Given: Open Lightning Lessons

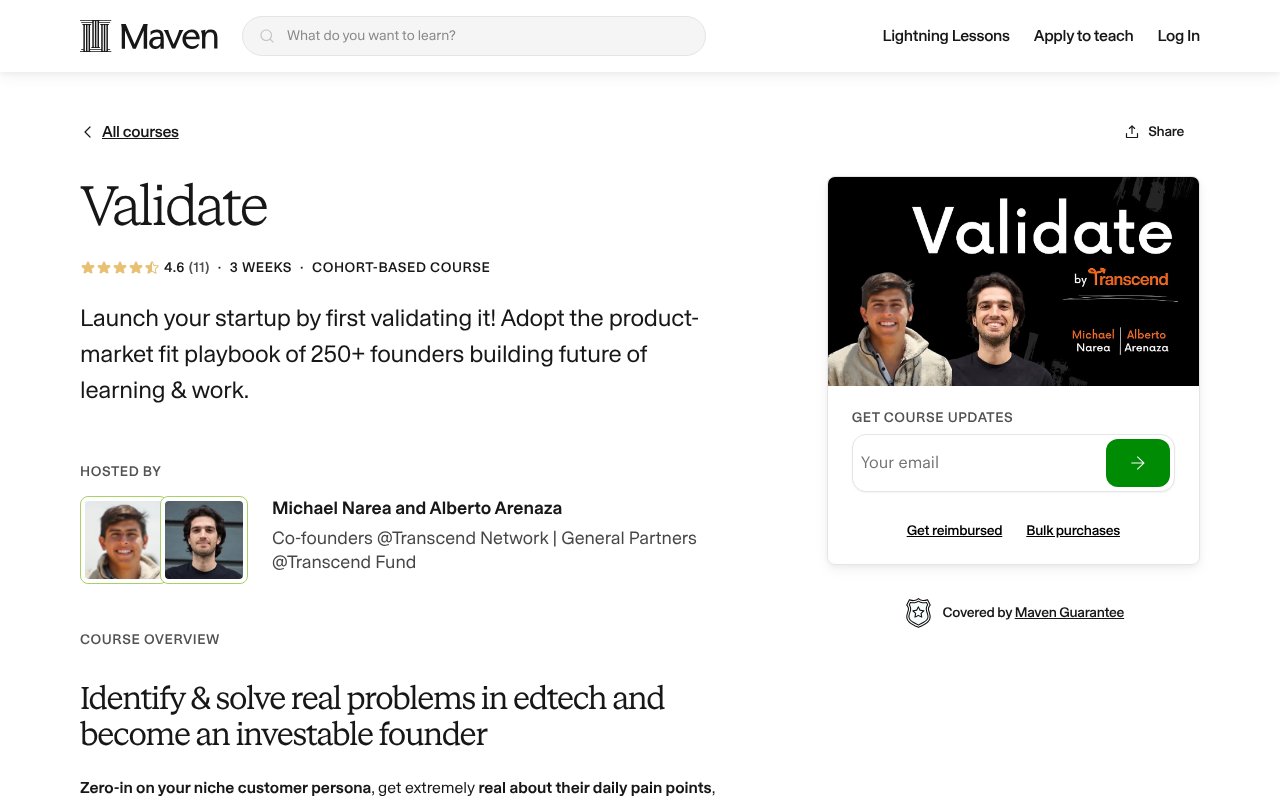Looking at the screenshot, I should (x=945, y=36).
